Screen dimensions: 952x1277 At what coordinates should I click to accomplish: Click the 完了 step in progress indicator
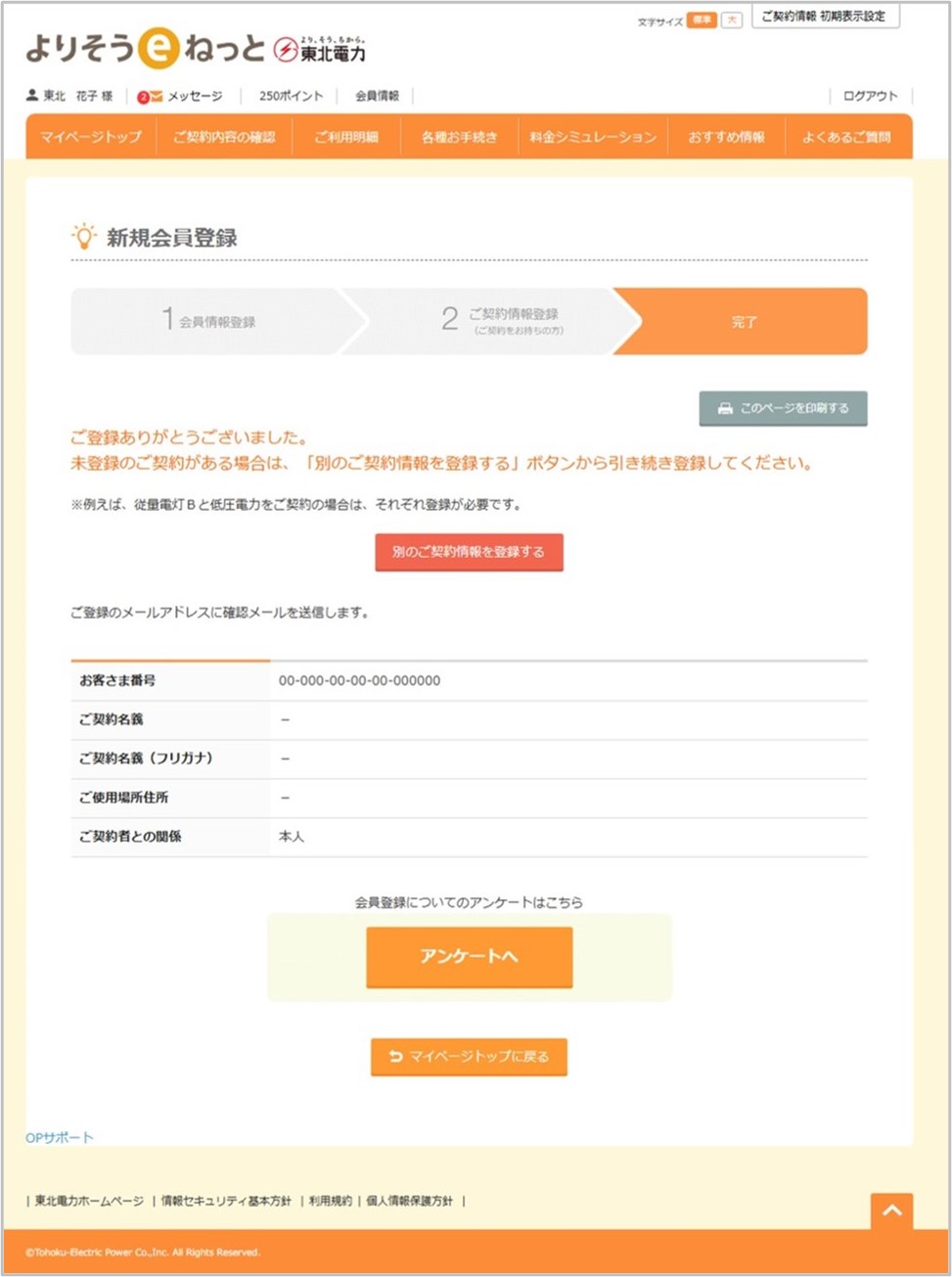pos(746,321)
